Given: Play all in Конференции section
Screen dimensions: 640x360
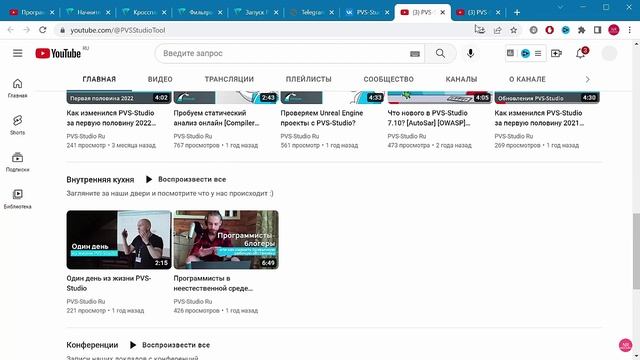Looking at the screenshot, I should [x=170, y=345].
